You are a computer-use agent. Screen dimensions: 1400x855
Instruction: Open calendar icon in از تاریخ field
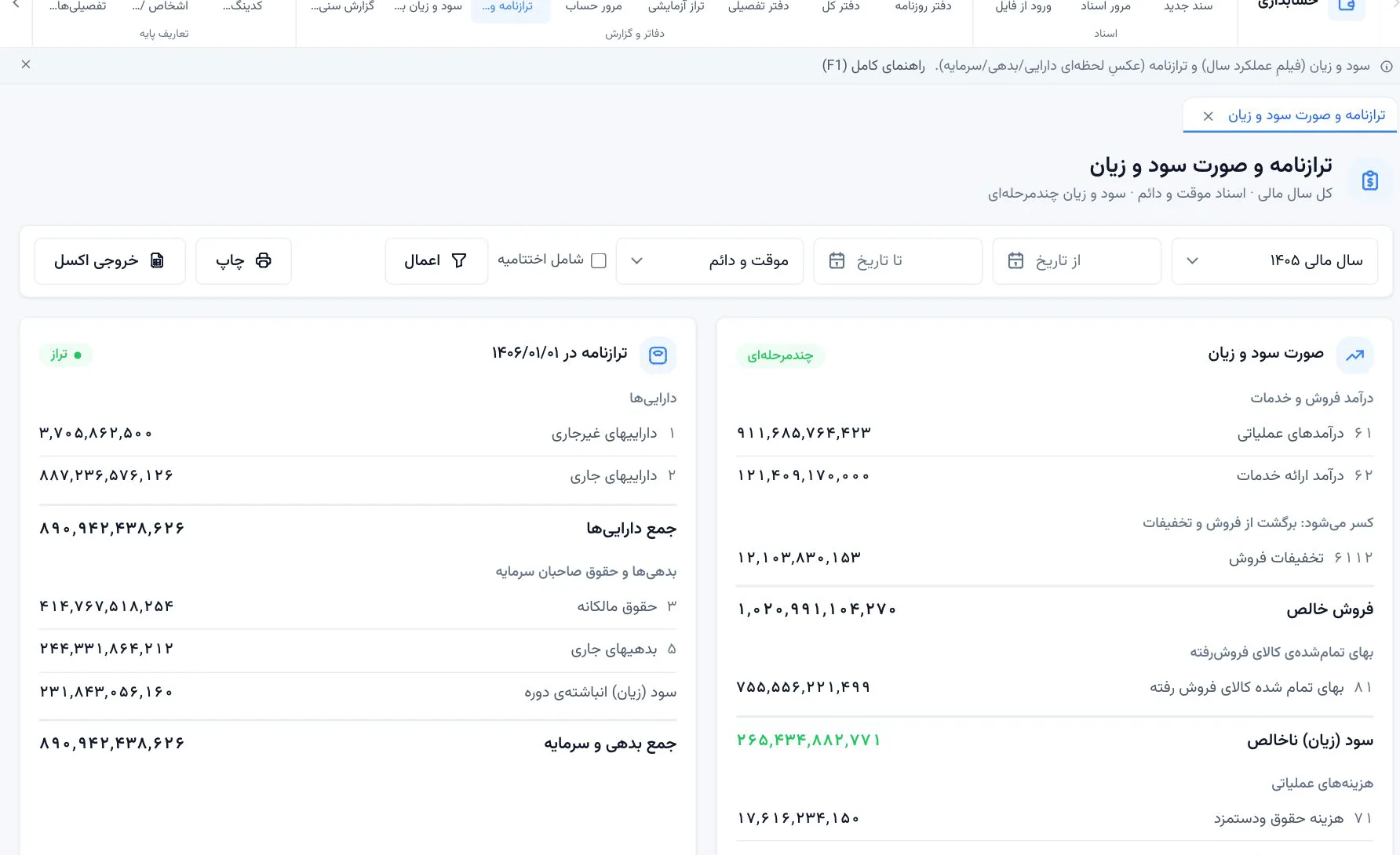click(x=1015, y=260)
